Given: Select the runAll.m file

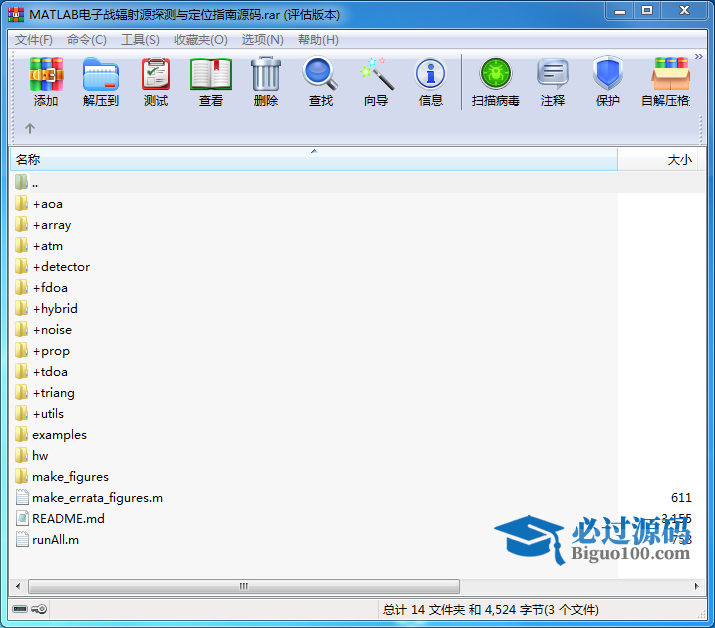Looking at the screenshot, I should point(47,540).
